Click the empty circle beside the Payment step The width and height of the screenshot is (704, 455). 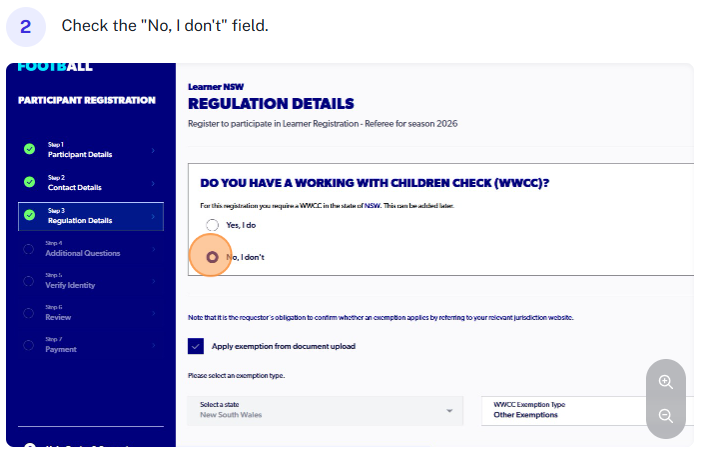click(29, 345)
